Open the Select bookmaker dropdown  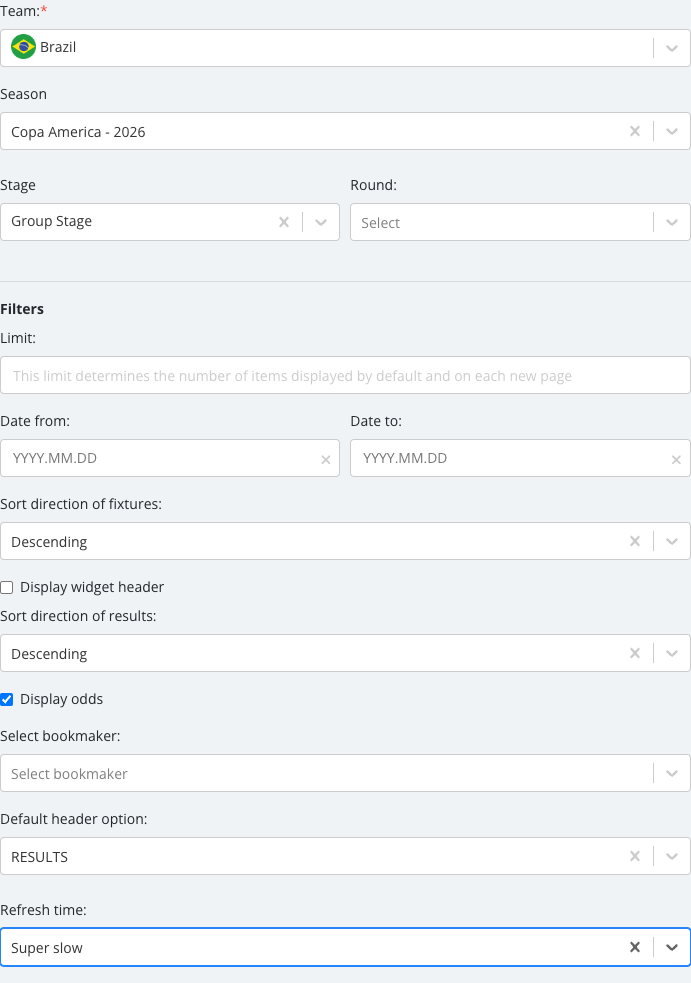coord(345,773)
